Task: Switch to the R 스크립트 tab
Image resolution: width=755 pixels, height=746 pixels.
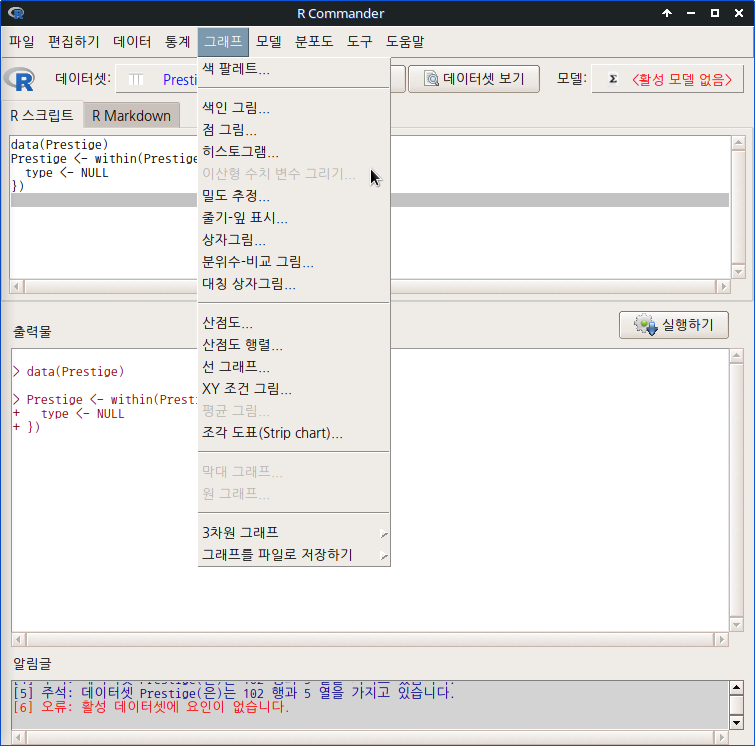Action: pos(42,116)
